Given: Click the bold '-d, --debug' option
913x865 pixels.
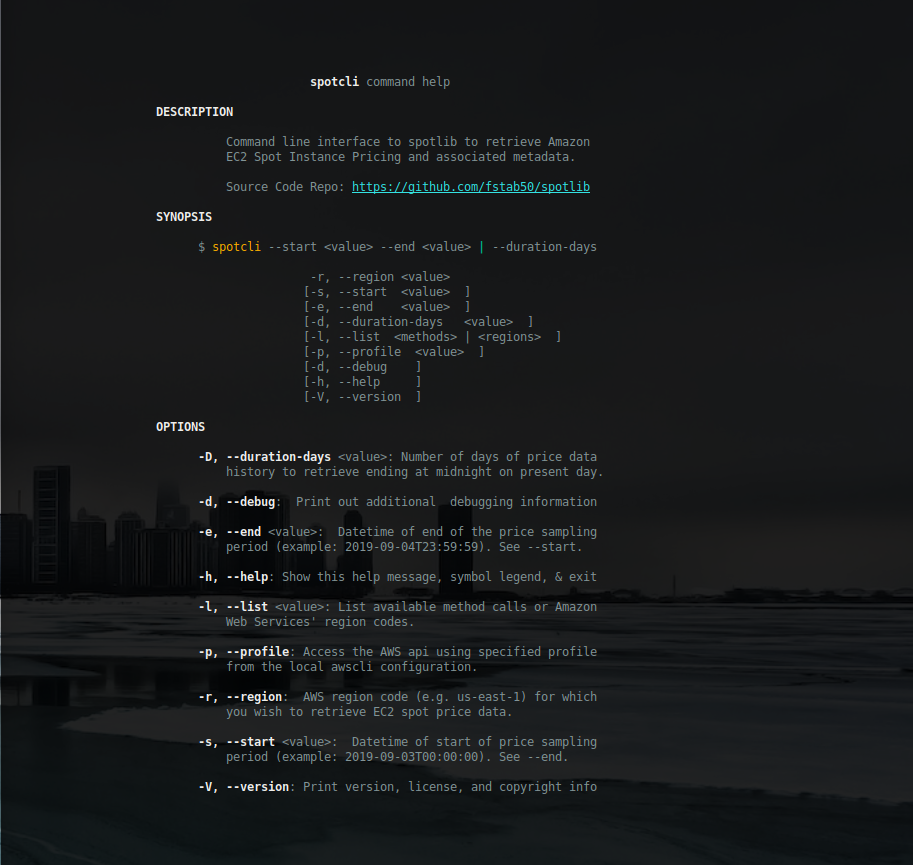Looking at the screenshot, I should (x=236, y=502).
